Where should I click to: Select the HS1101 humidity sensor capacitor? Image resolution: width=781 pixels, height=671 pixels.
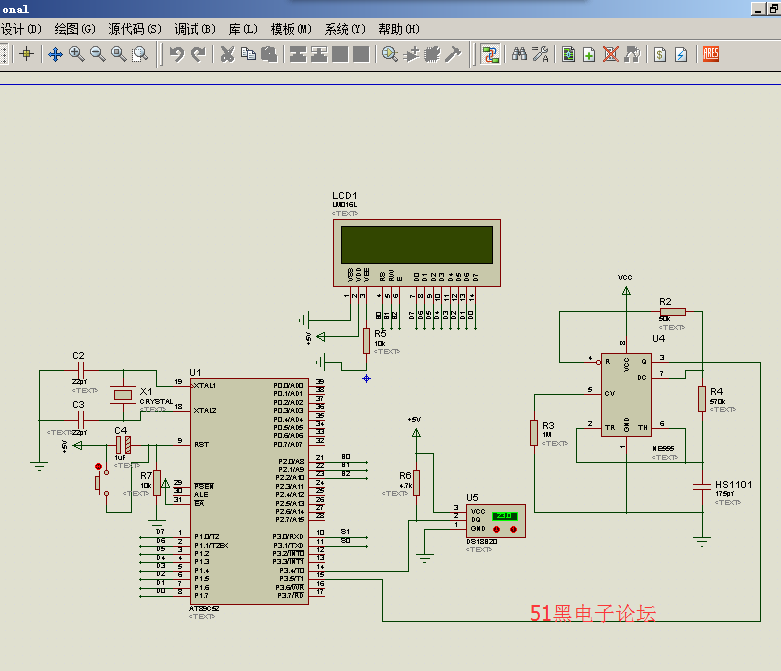702,486
